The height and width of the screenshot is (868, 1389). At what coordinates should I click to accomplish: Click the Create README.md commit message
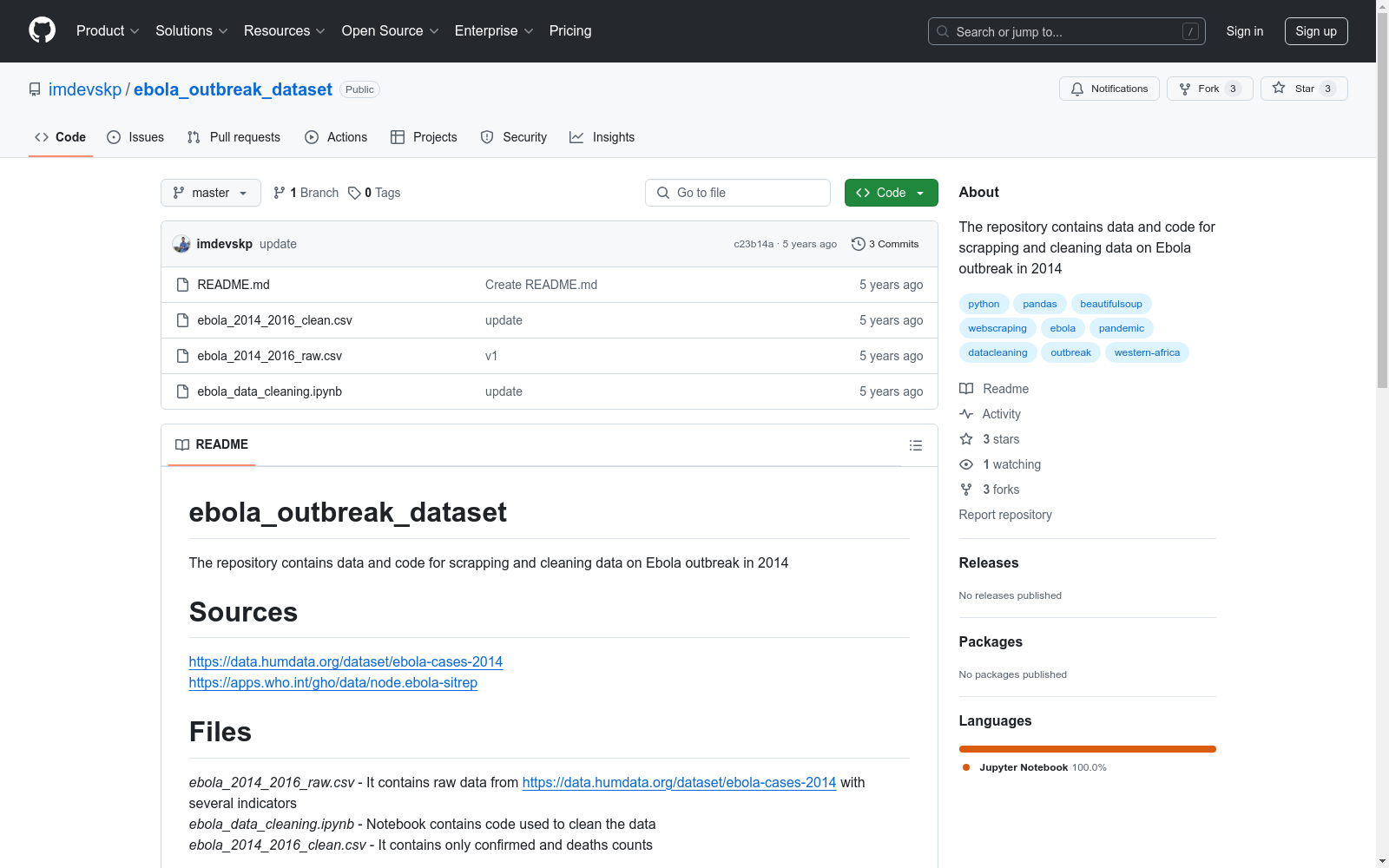pyautogui.click(x=541, y=285)
